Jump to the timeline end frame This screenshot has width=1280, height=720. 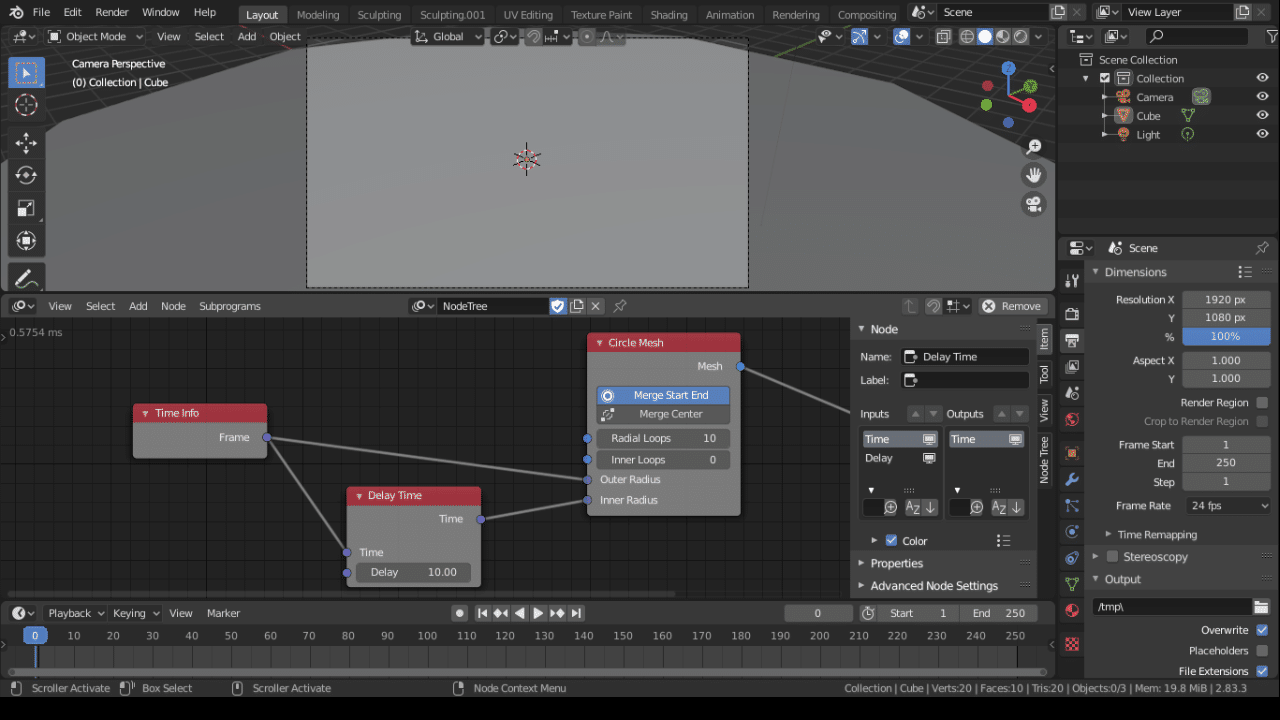[577, 613]
